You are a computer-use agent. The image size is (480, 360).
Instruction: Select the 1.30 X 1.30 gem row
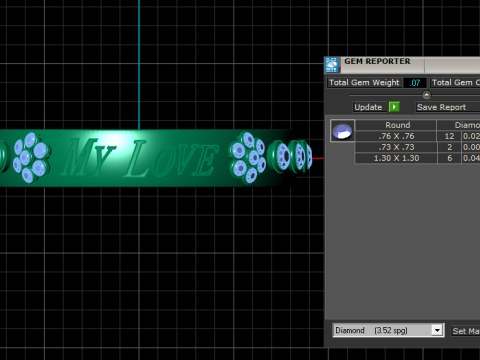click(417, 158)
